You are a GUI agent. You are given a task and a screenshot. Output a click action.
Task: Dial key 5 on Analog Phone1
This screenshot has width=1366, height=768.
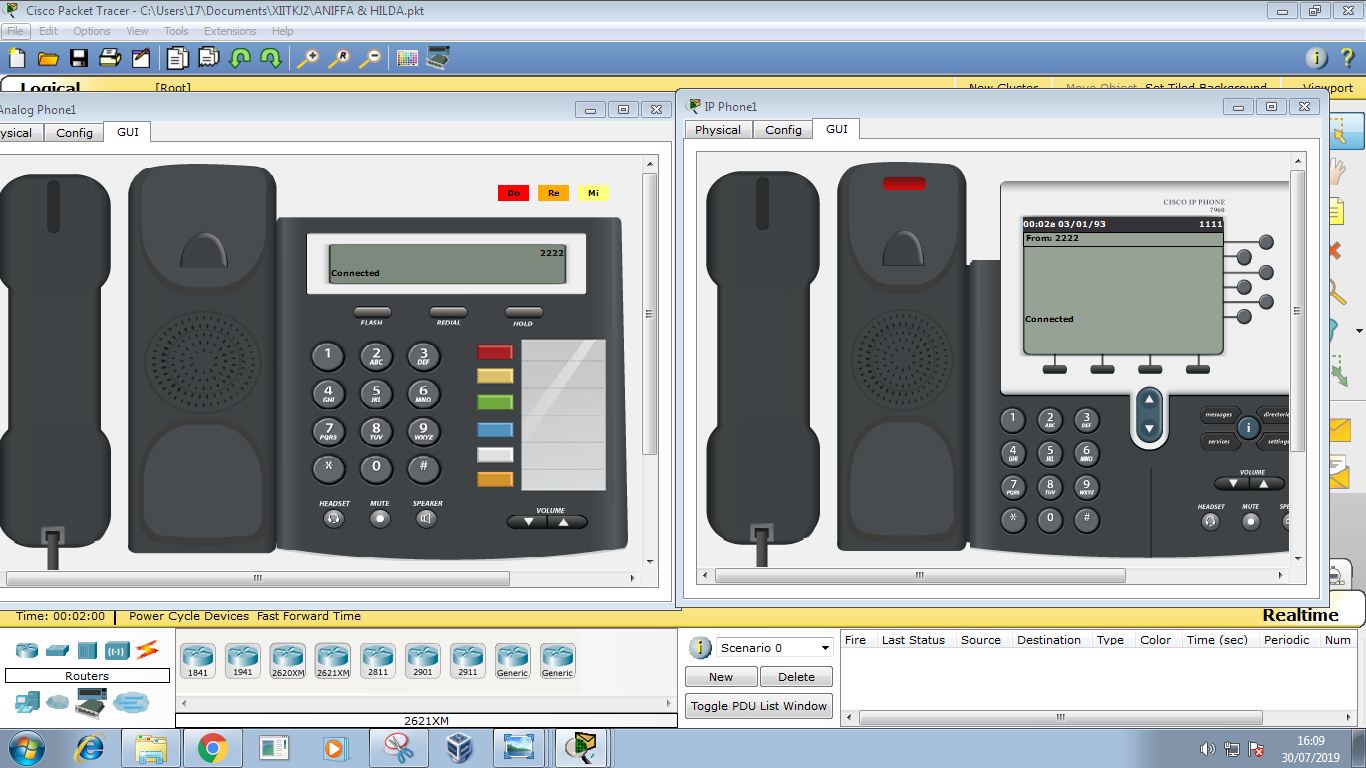[376, 394]
